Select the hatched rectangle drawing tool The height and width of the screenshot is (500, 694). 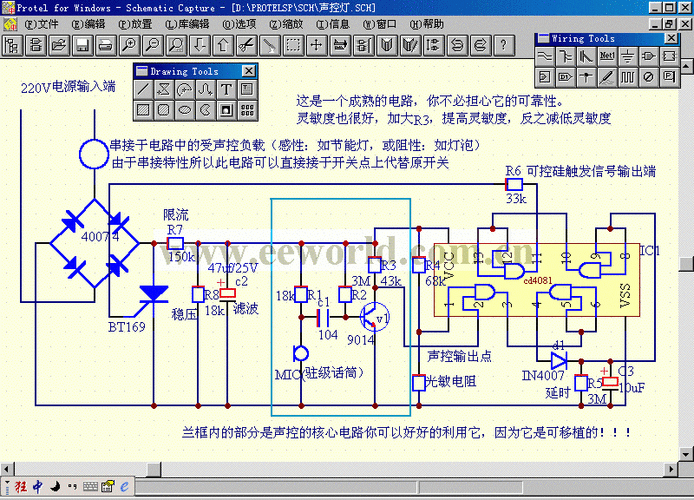point(143,110)
